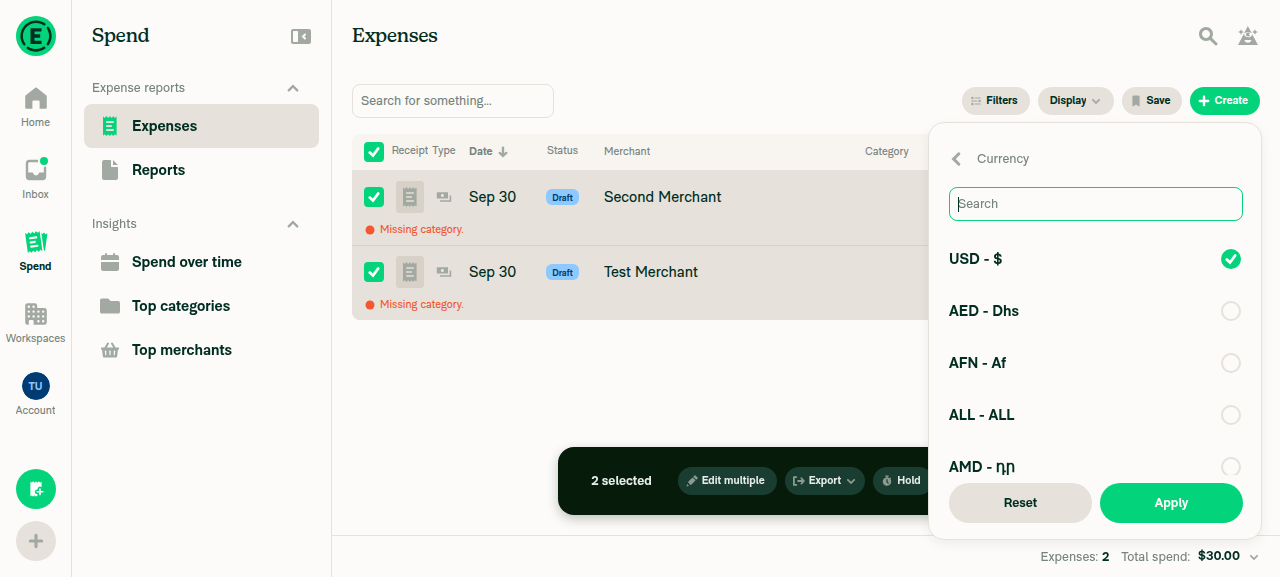Click the Hold button
Viewport: 1280px width, 577px height.
901,481
